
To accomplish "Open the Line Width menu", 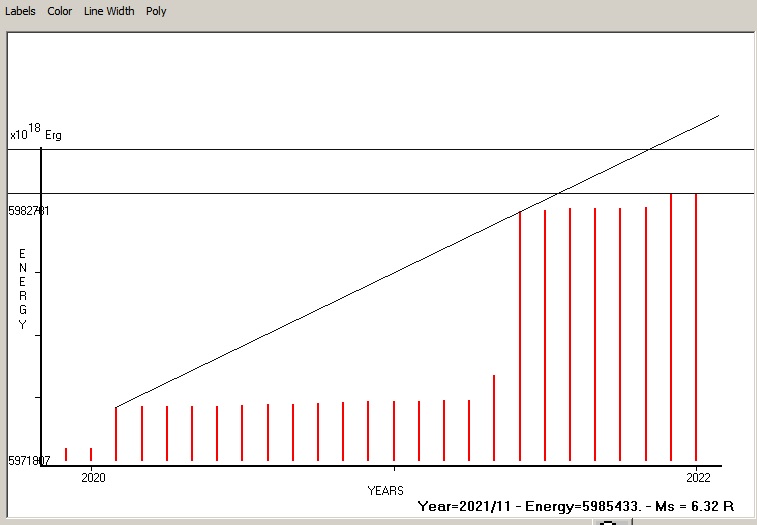I will [109, 11].
